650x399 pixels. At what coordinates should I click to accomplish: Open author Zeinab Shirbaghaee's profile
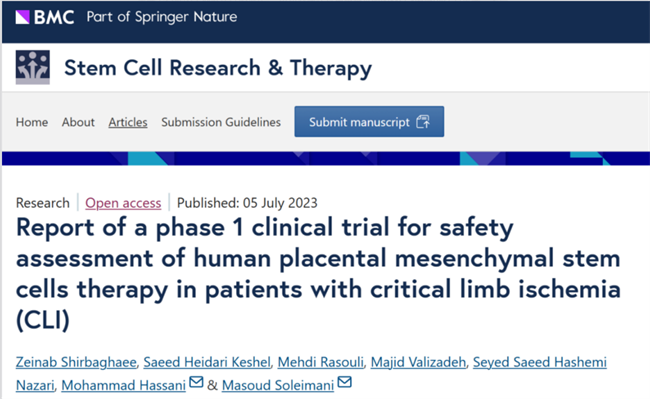click(x=76, y=362)
